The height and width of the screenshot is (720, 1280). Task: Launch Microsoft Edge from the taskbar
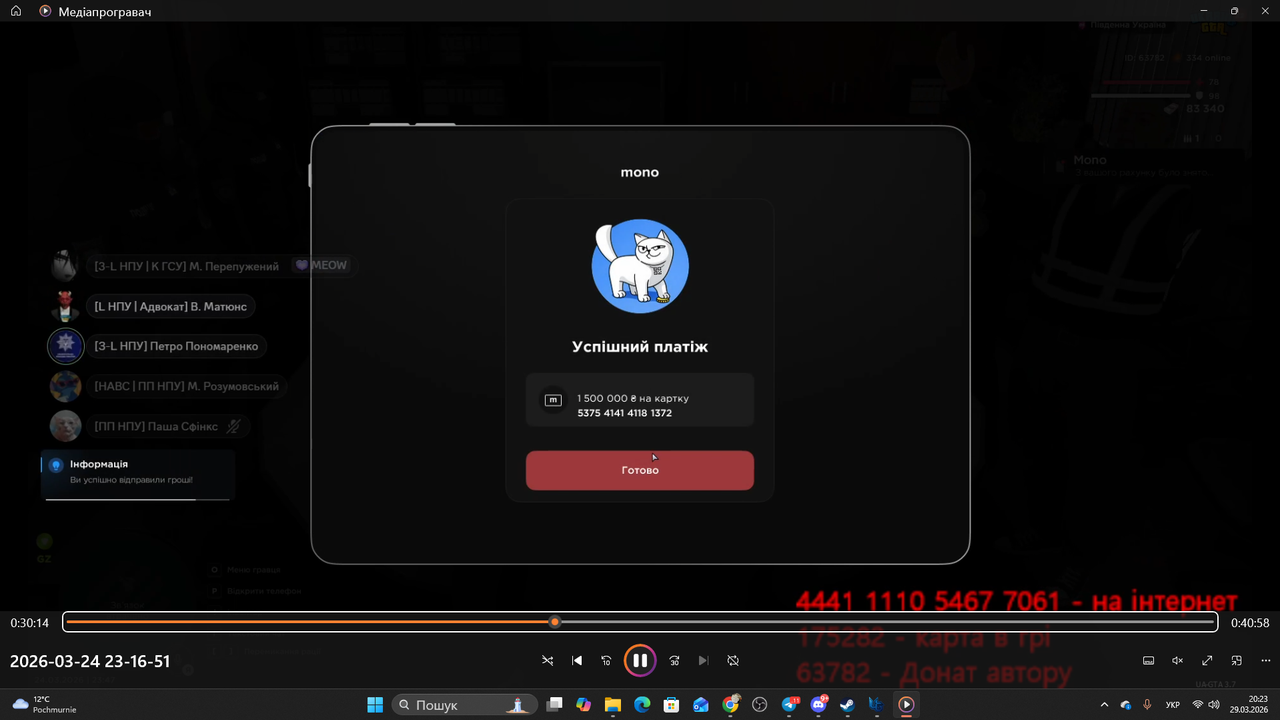point(642,705)
